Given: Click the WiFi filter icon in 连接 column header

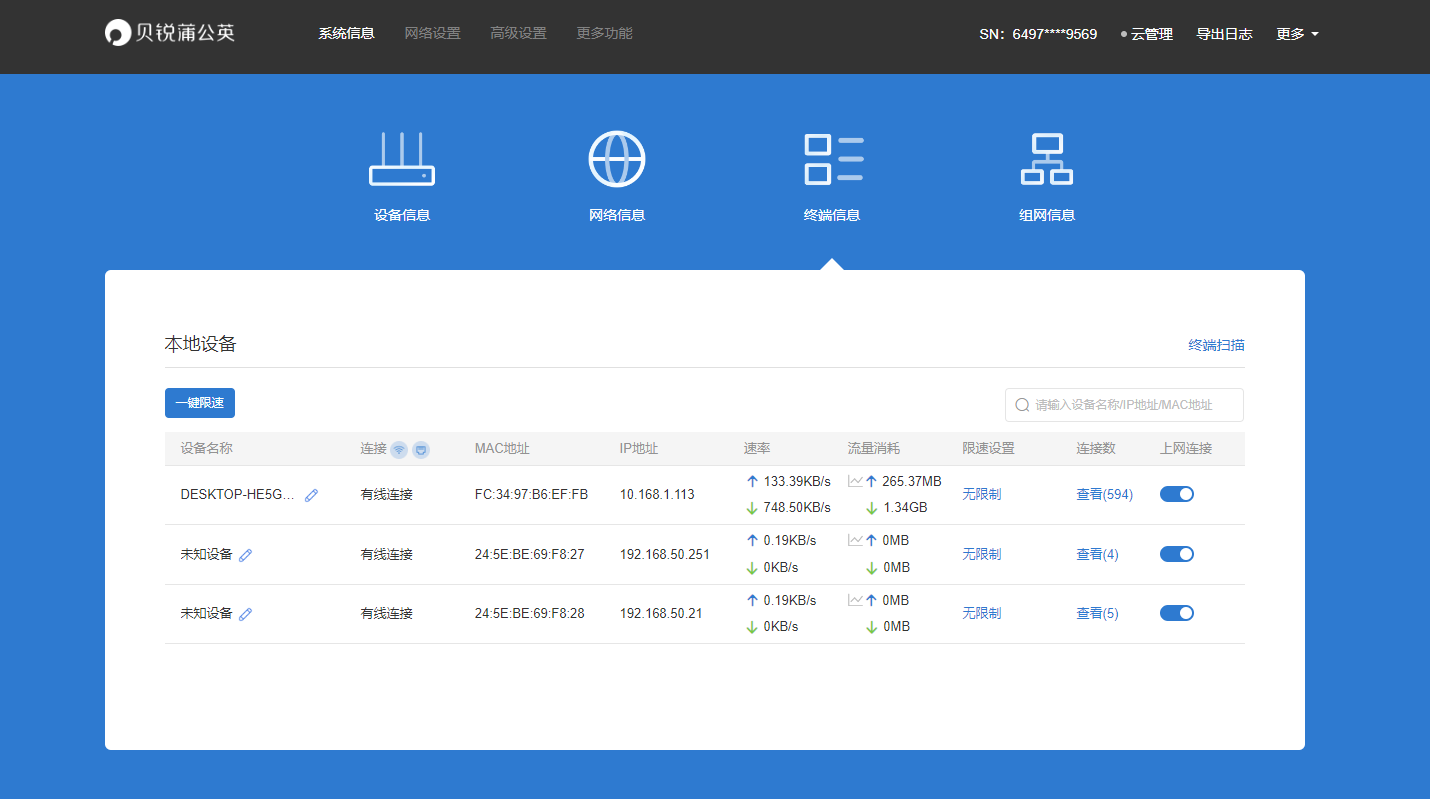Looking at the screenshot, I should click(399, 449).
